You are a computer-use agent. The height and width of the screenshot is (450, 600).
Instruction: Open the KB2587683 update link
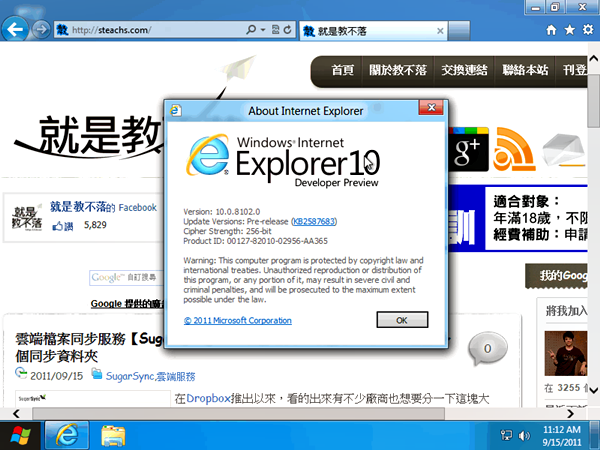click(314, 222)
